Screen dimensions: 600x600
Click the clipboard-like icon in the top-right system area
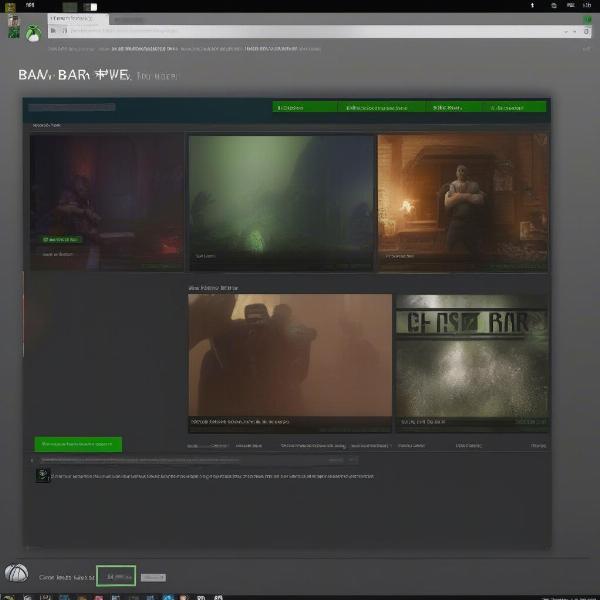[554, 5]
